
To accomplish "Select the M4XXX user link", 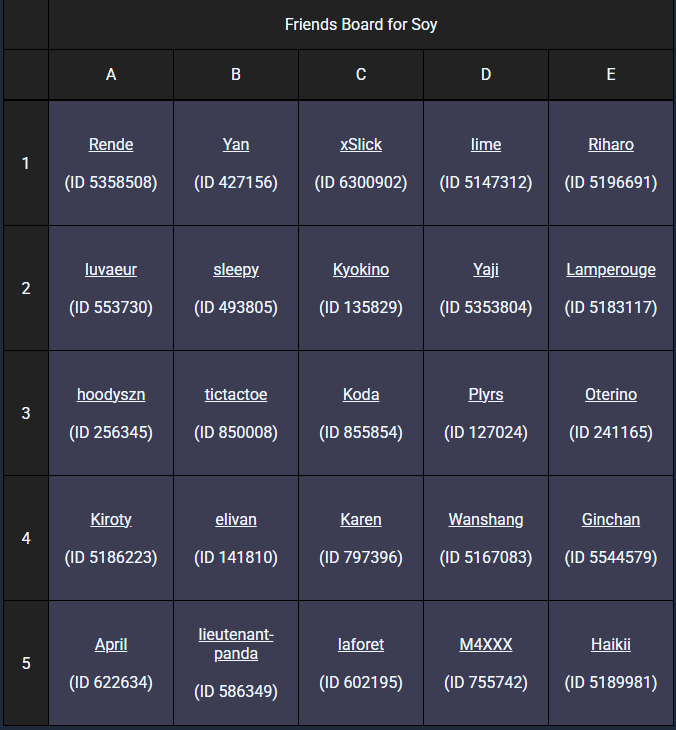I will coord(486,645).
